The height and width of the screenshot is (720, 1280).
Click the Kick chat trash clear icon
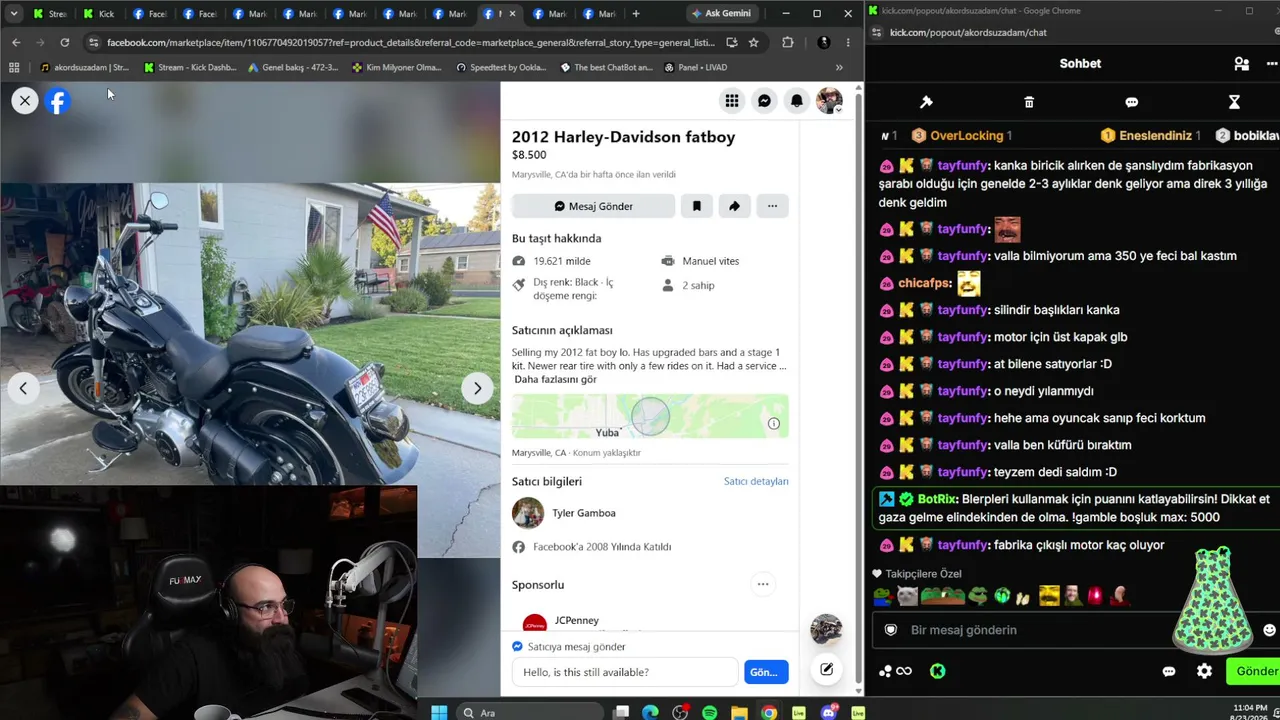(1029, 102)
